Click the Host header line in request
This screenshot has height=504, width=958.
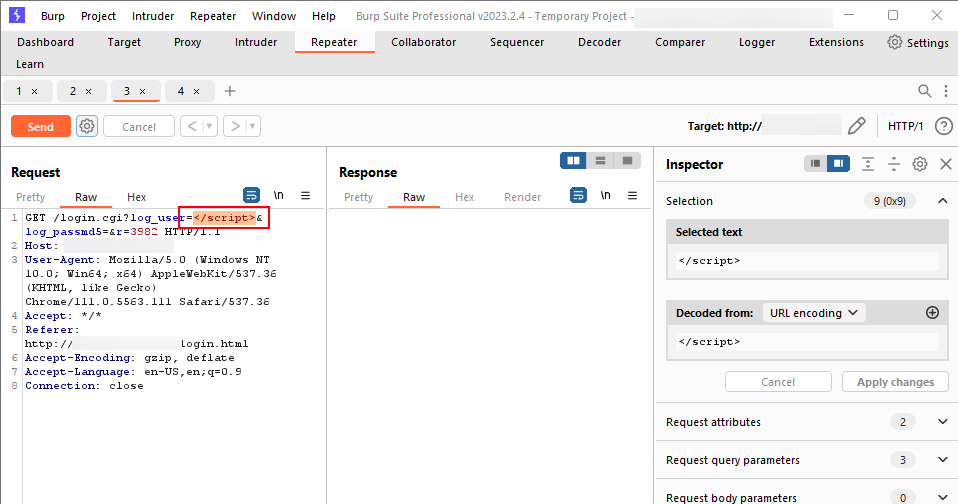[x=99, y=246]
